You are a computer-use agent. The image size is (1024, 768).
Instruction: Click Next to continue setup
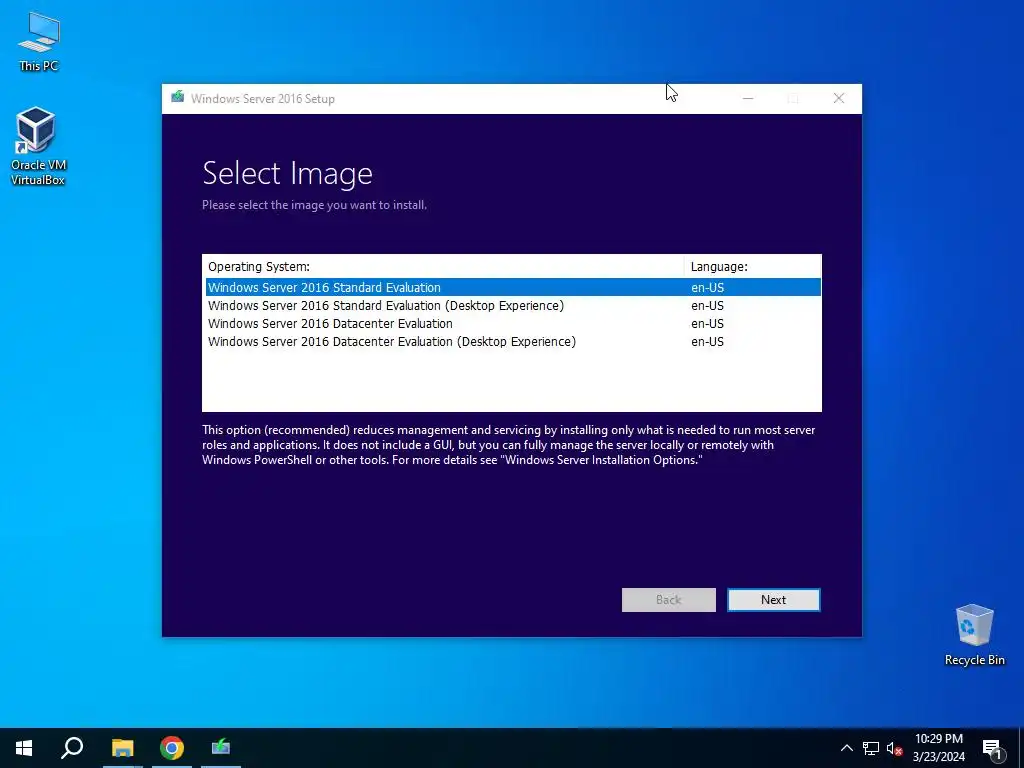[x=773, y=600]
